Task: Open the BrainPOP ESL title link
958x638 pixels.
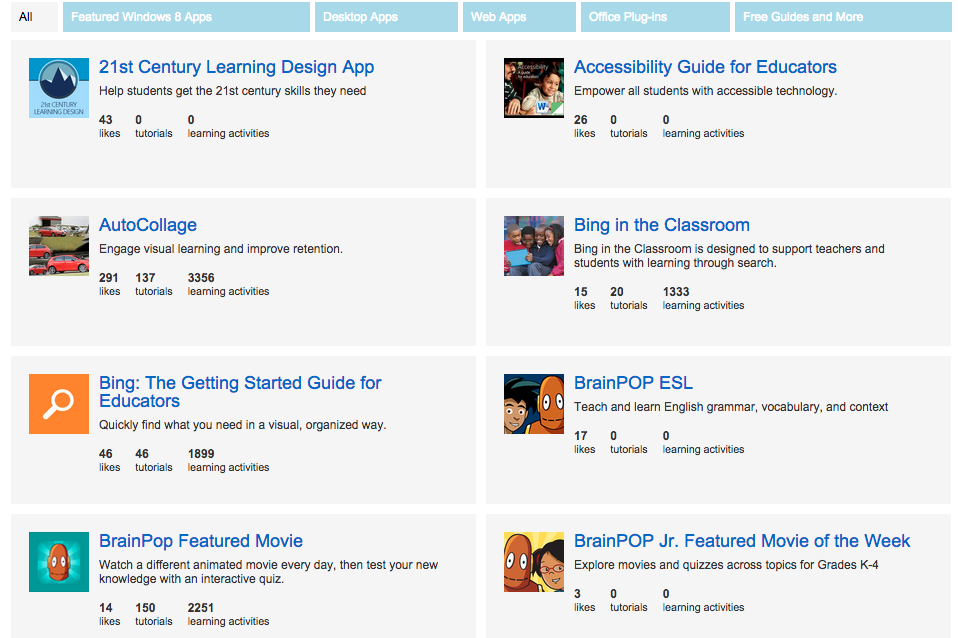Action: tap(634, 383)
